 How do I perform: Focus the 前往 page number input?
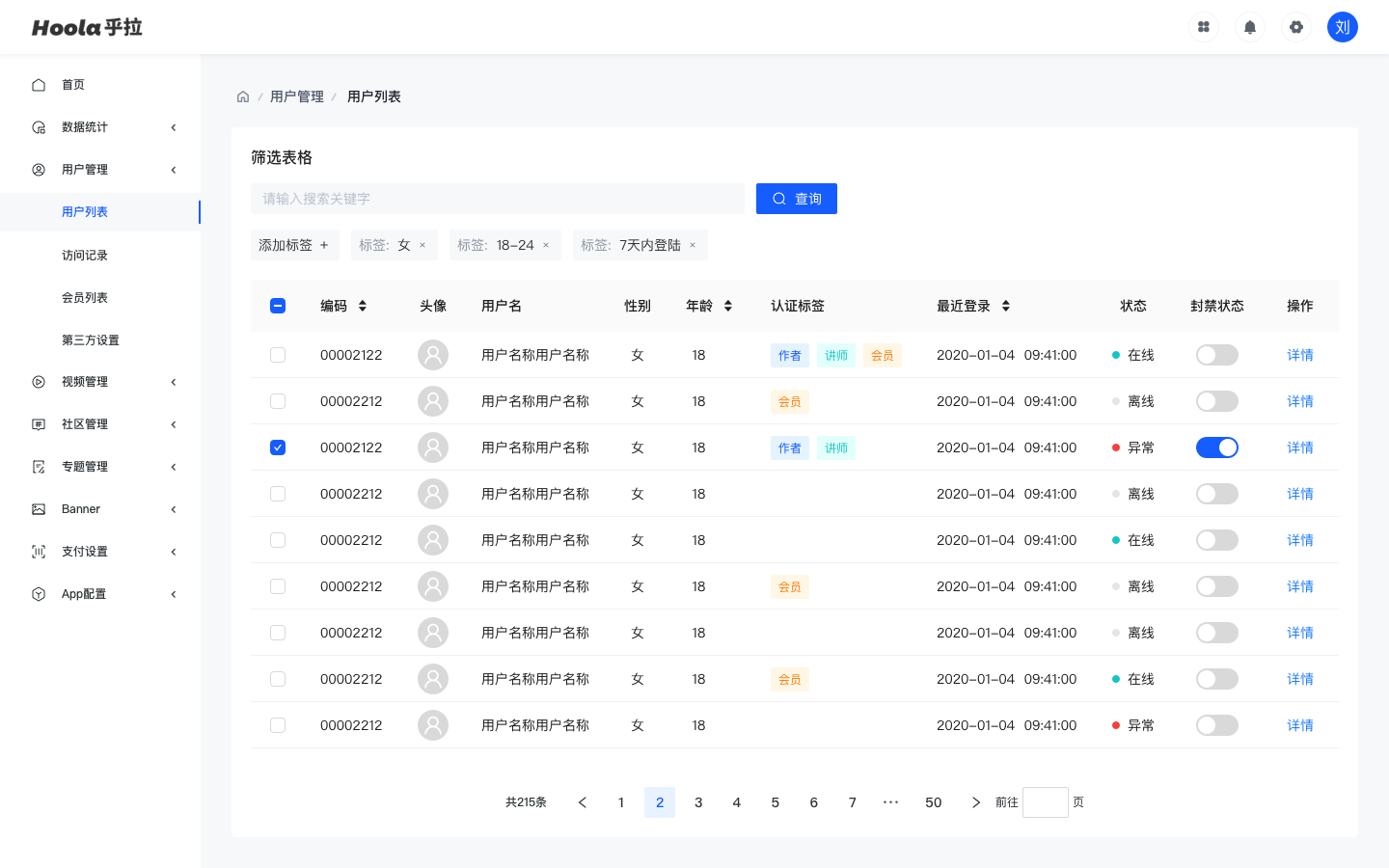pos(1046,802)
